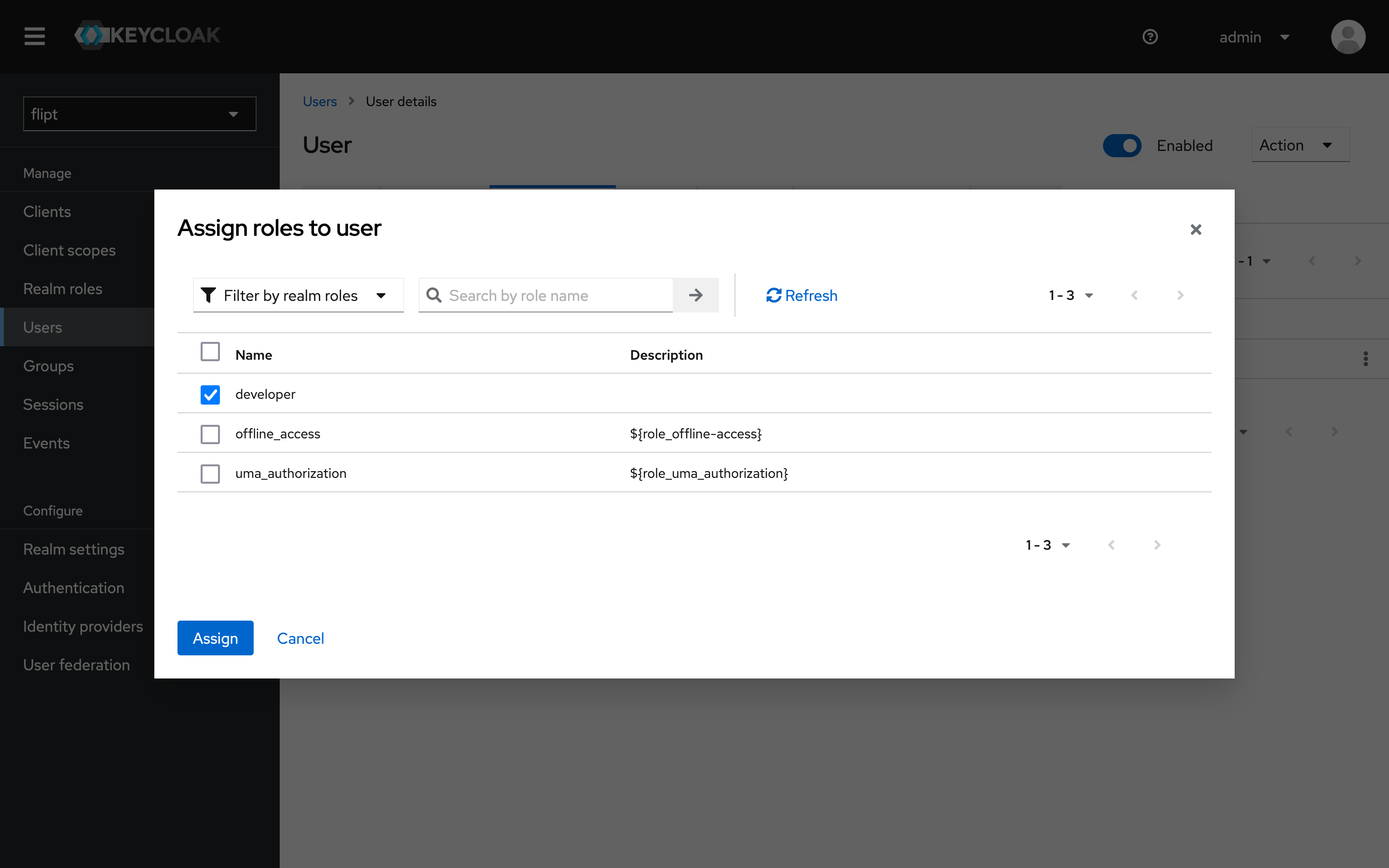This screenshot has width=1389, height=868.
Task: Close the Assign roles dialog
Action: [x=1196, y=230]
